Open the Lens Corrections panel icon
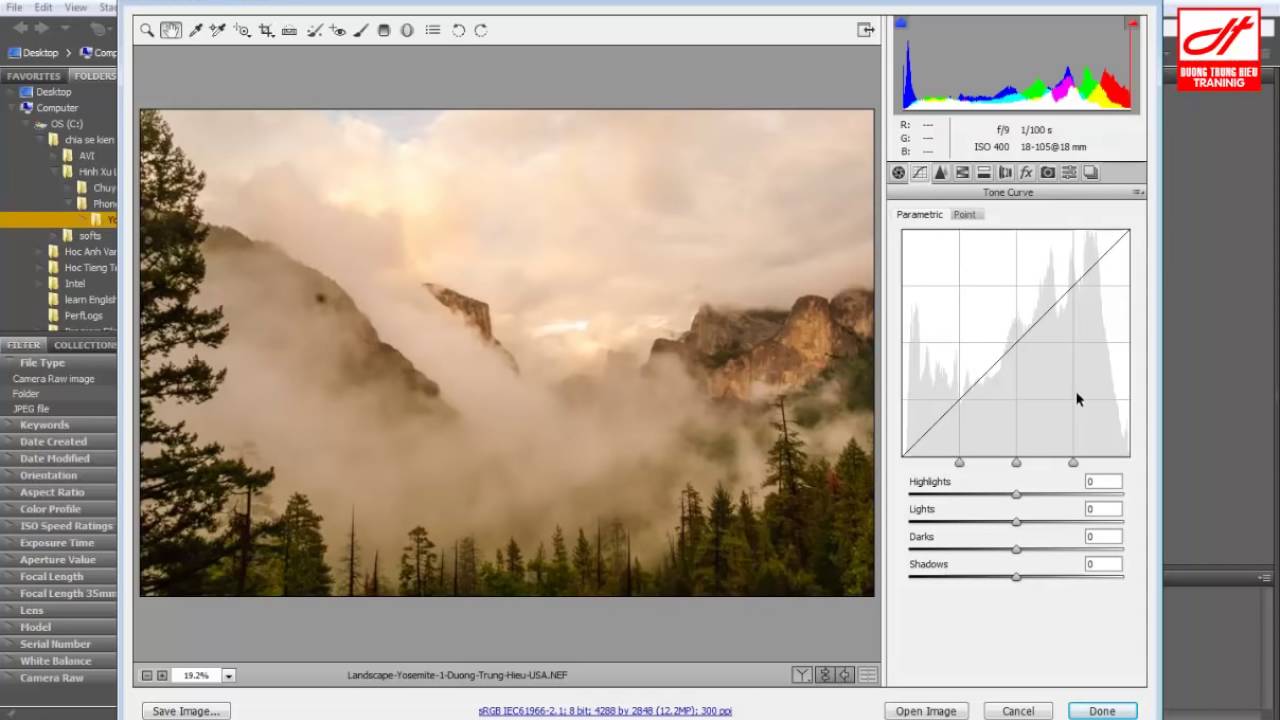Screen dimensions: 1280x720 [x=1005, y=173]
